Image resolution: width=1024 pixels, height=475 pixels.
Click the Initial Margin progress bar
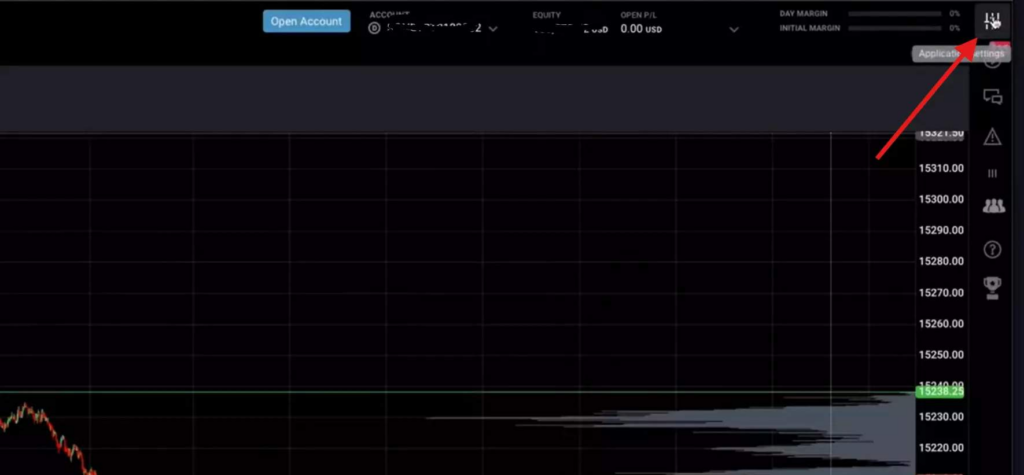[x=894, y=28]
